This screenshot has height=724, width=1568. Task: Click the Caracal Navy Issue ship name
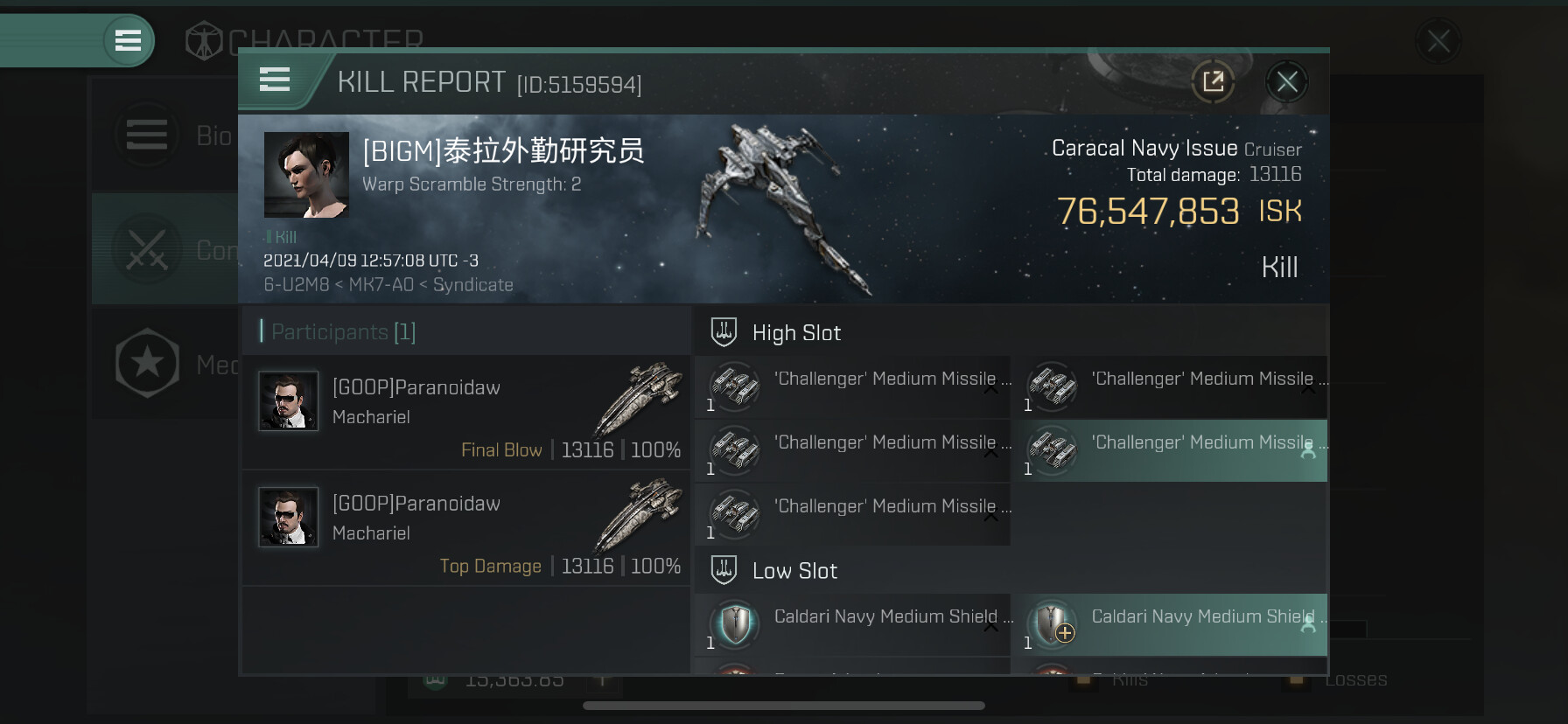coord(1144,148)
